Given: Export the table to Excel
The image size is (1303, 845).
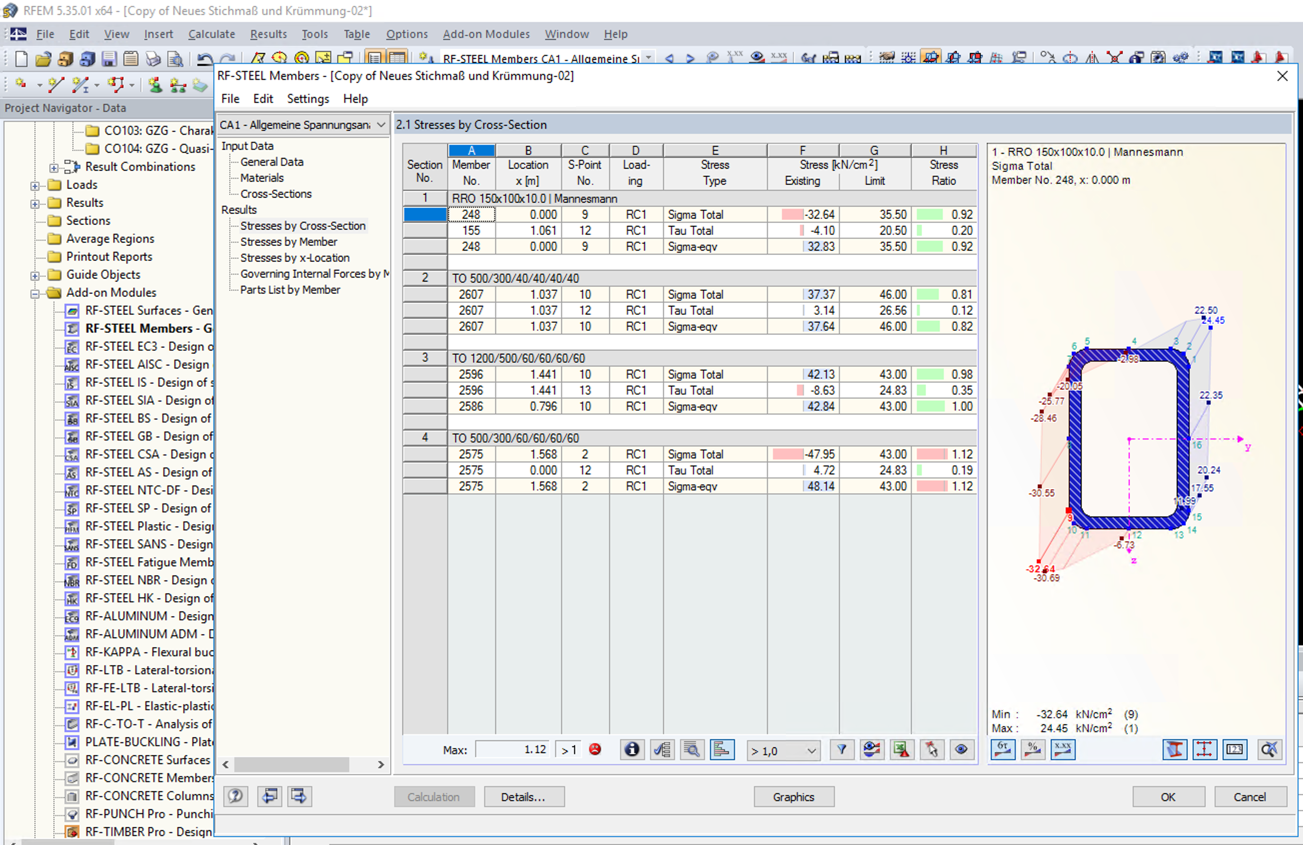Looking at the screenshot, I should pyautogui.click(x=902, y=750).
